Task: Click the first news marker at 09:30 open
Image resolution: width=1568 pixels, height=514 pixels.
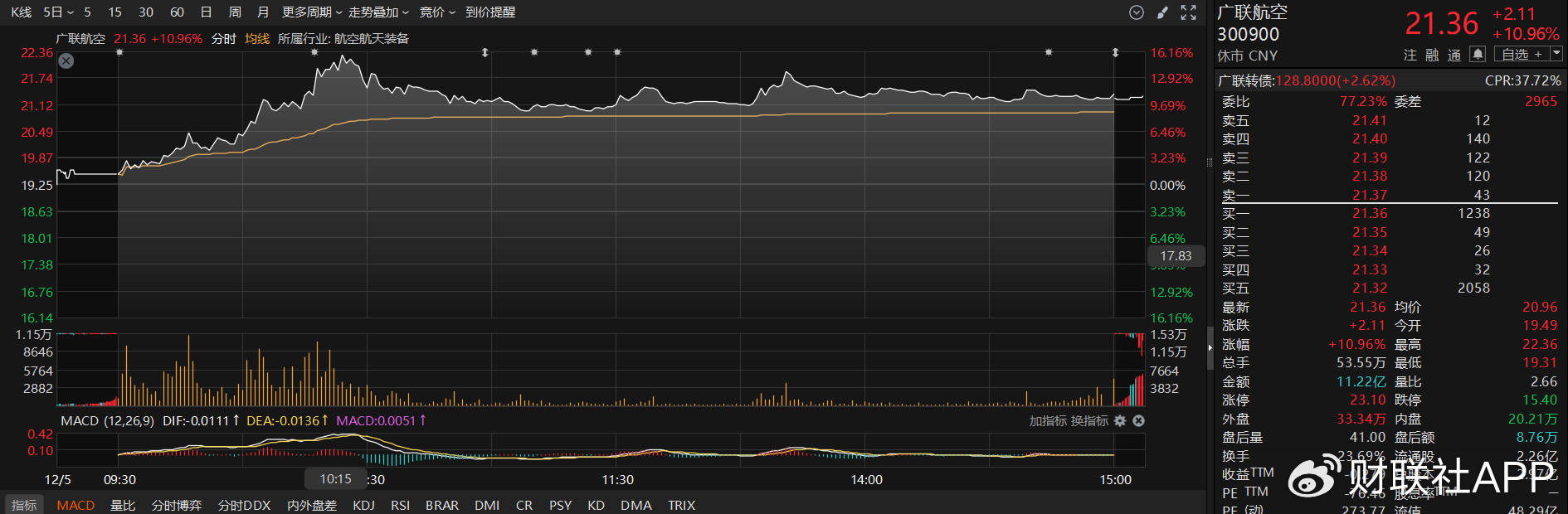Action: click(x=119, y=52)
